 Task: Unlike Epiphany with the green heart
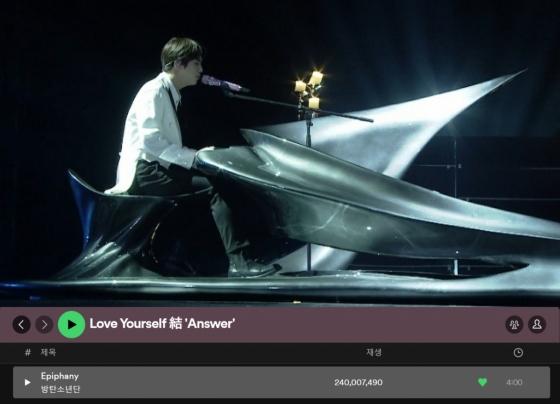pyautogui.click(x=482, y=382)
